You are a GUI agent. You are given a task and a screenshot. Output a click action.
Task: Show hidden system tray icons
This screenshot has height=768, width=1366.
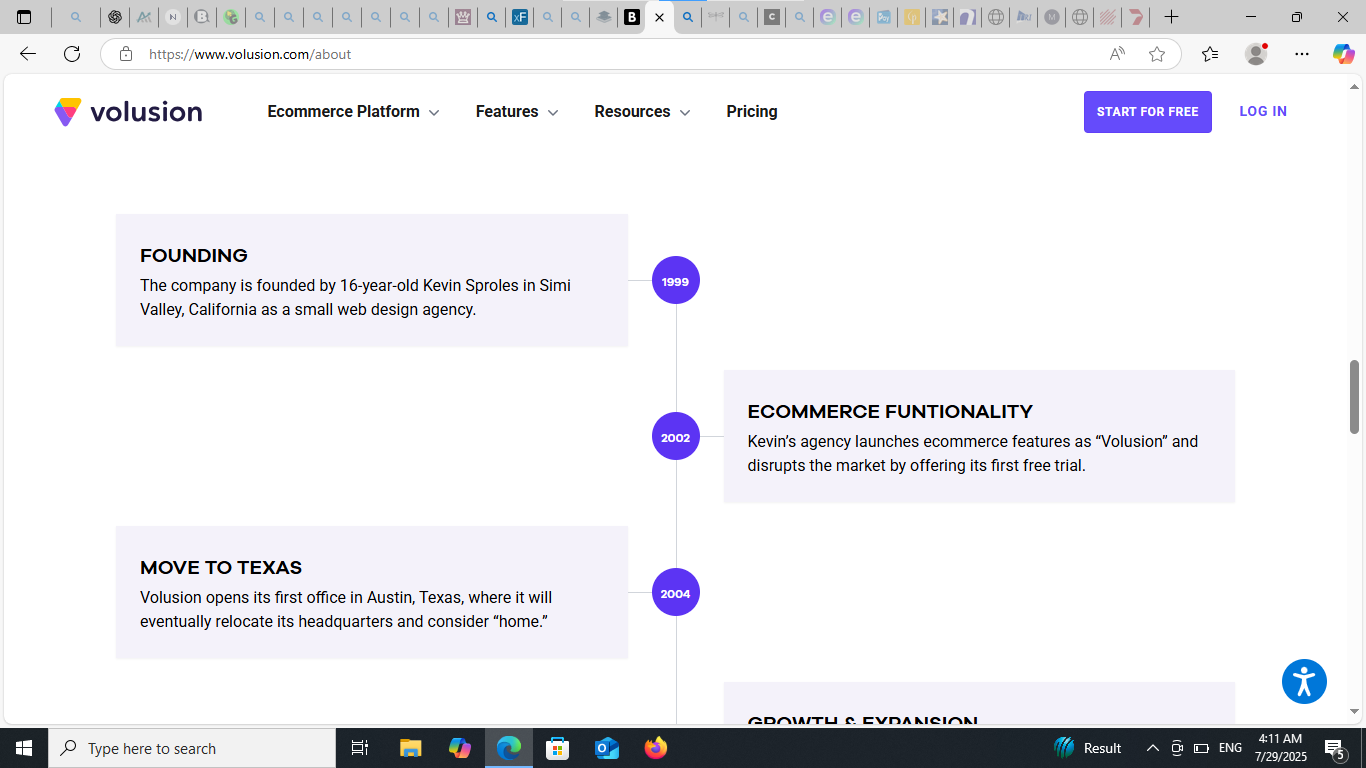click(x=1152, y=748)
